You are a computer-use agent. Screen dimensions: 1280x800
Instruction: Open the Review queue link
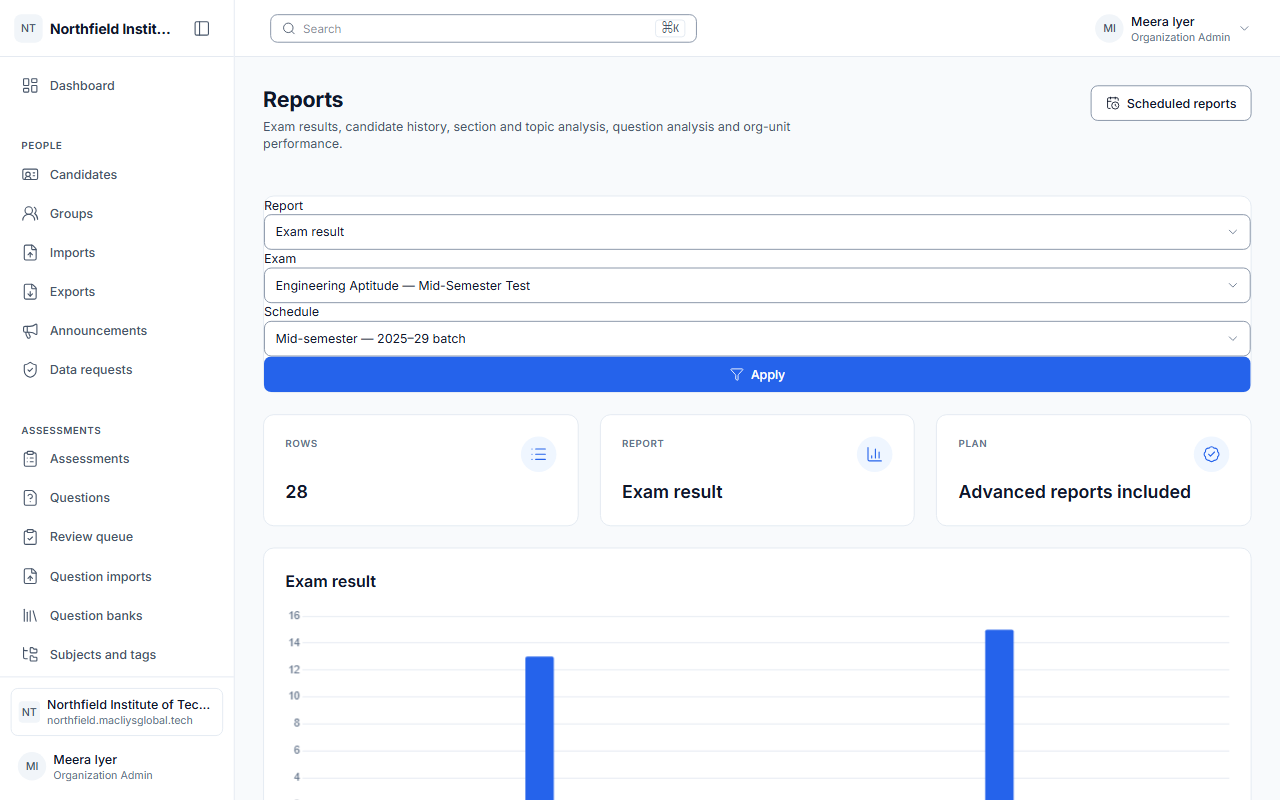[117, 537]
